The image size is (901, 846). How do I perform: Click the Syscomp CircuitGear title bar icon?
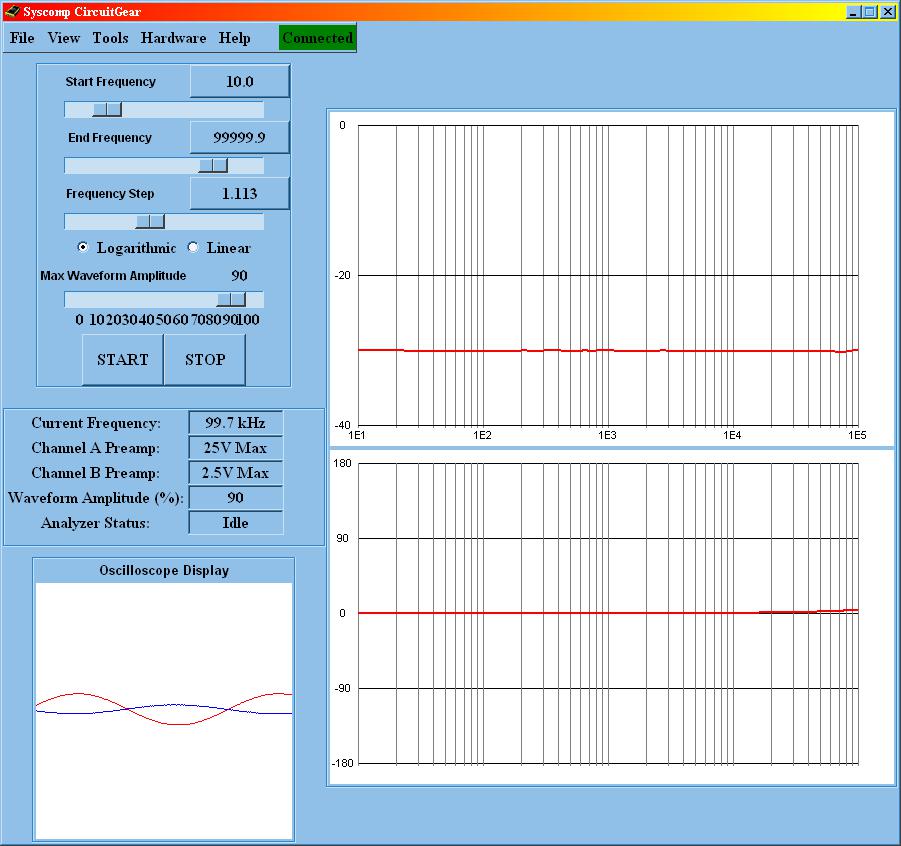[11, 12]
